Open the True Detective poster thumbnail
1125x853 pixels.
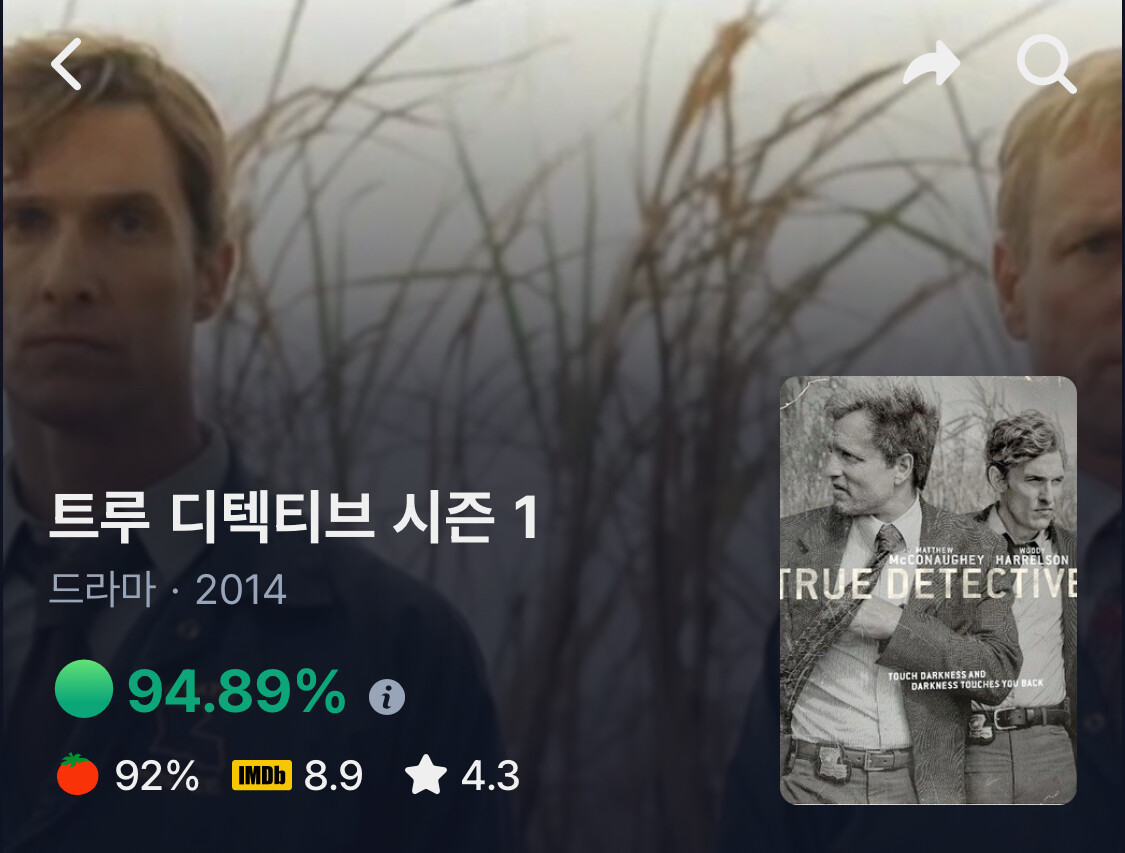coord(928,590)
